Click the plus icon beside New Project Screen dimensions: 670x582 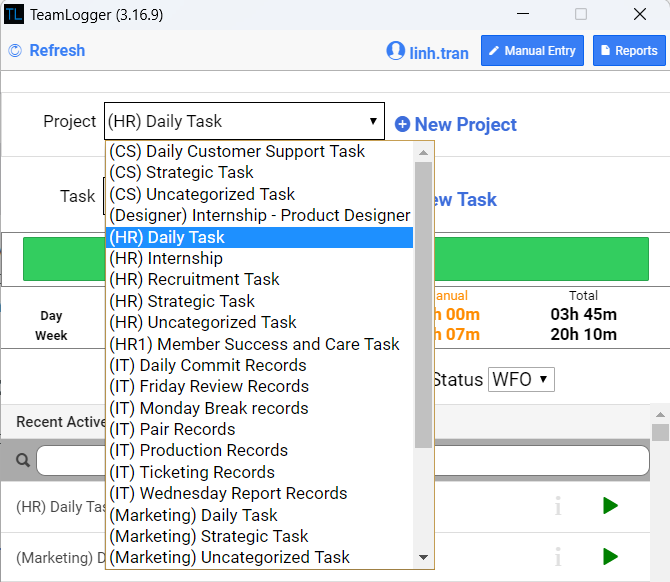tap(402, 125)
